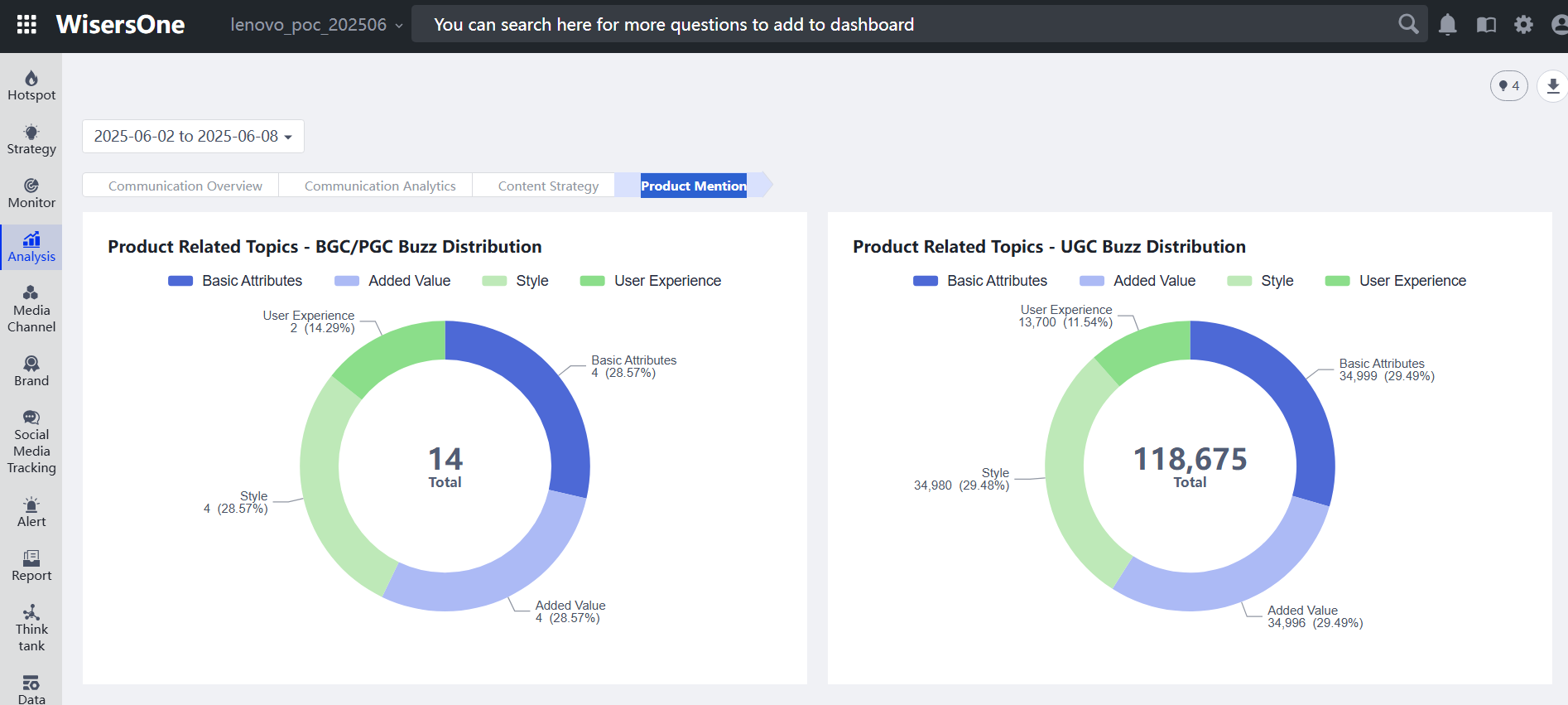
Task: Toggle Style legend in UGC chart
Action: 1260,281
